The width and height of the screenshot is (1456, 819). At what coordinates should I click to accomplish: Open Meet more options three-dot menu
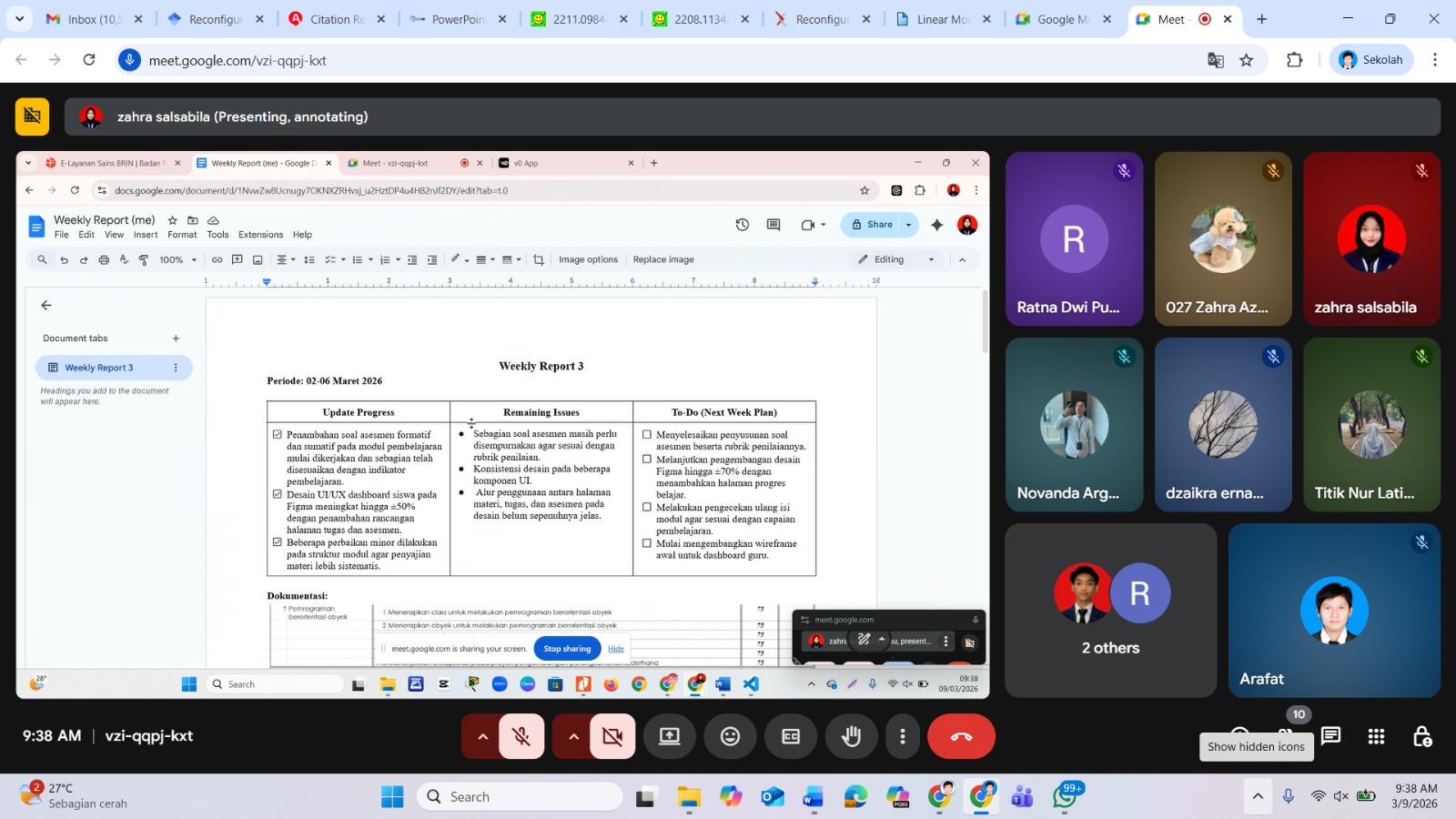point(903,736)
